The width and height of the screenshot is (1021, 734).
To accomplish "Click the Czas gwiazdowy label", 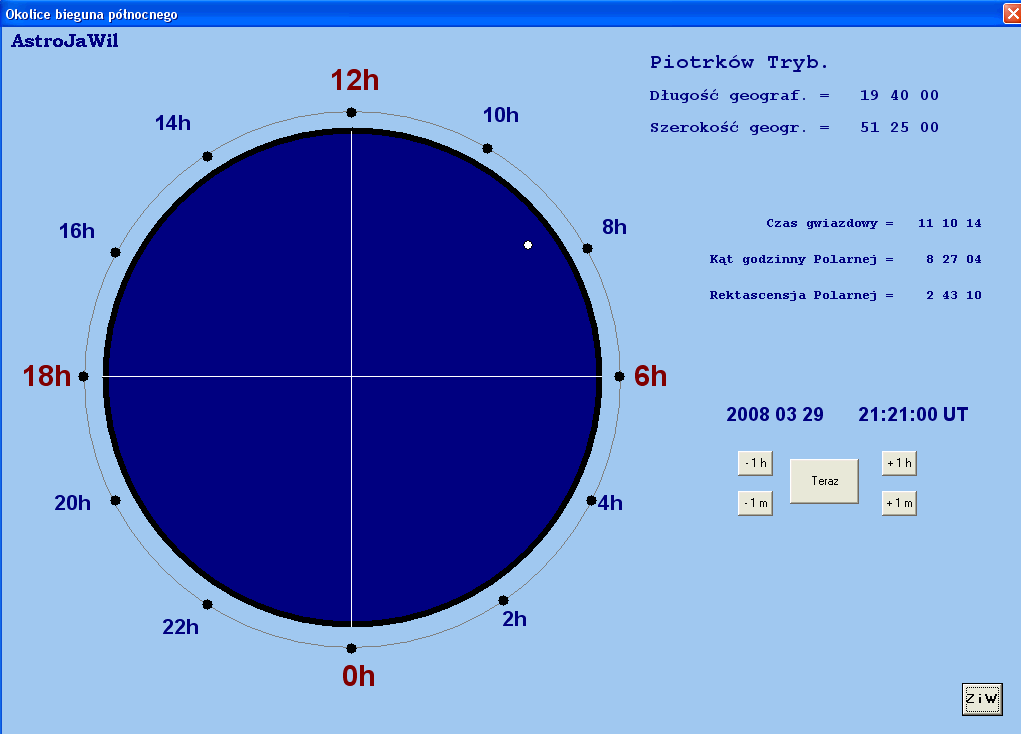I will coord(822,223).
